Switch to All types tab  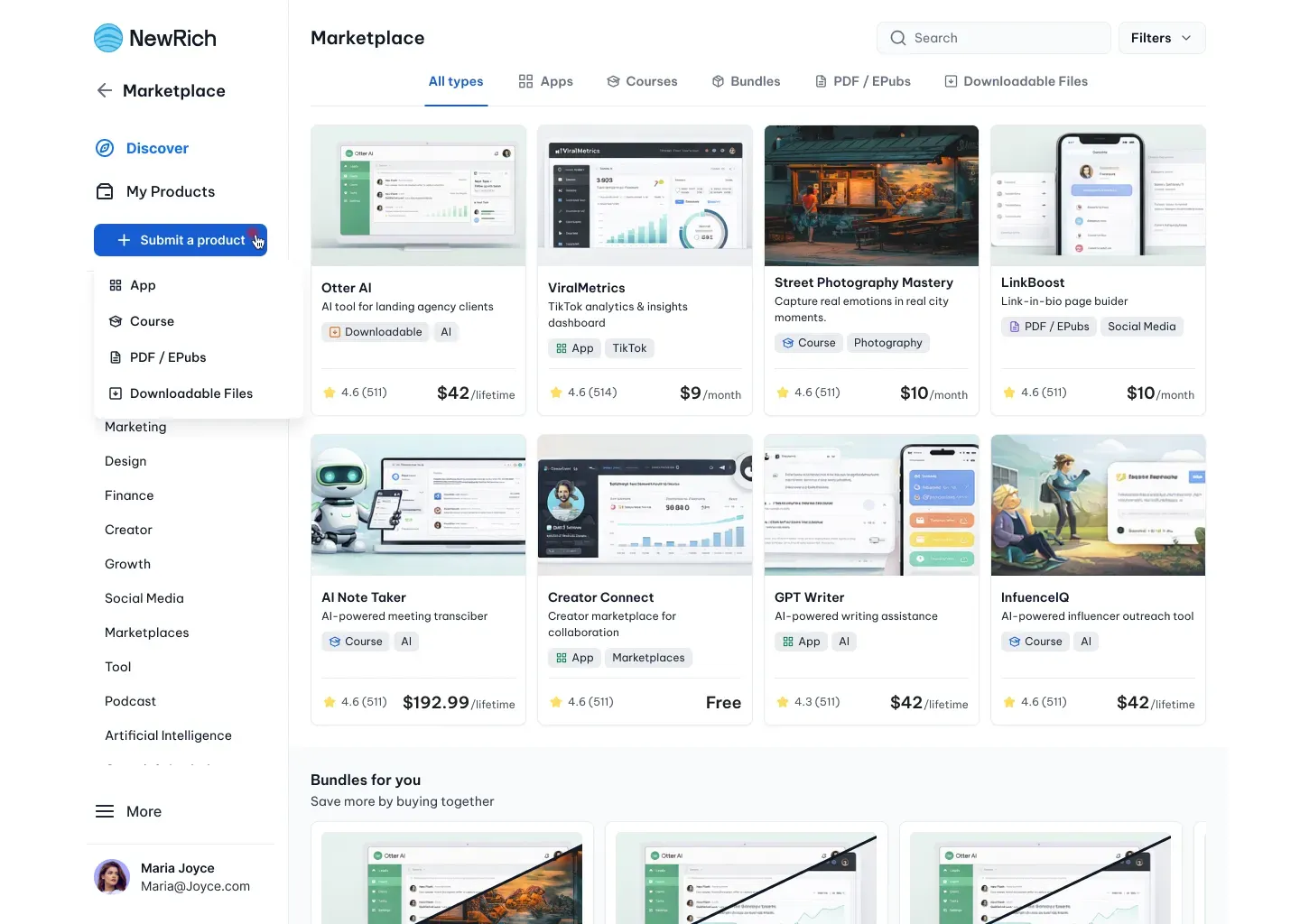click(456, 81)
